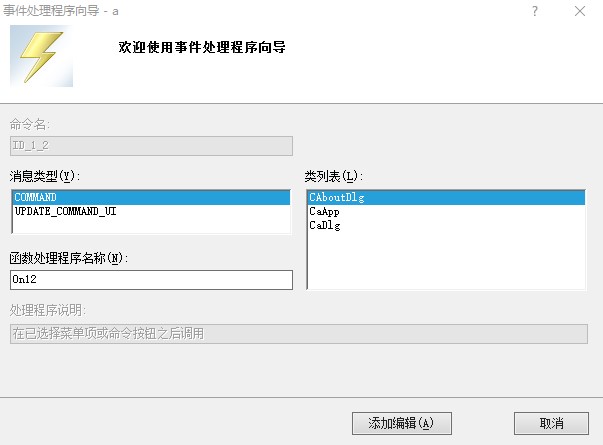The width and height of the screenshot is (603, 445).
Task: Click the 处理程序说明 label
Action: [50, 310]
